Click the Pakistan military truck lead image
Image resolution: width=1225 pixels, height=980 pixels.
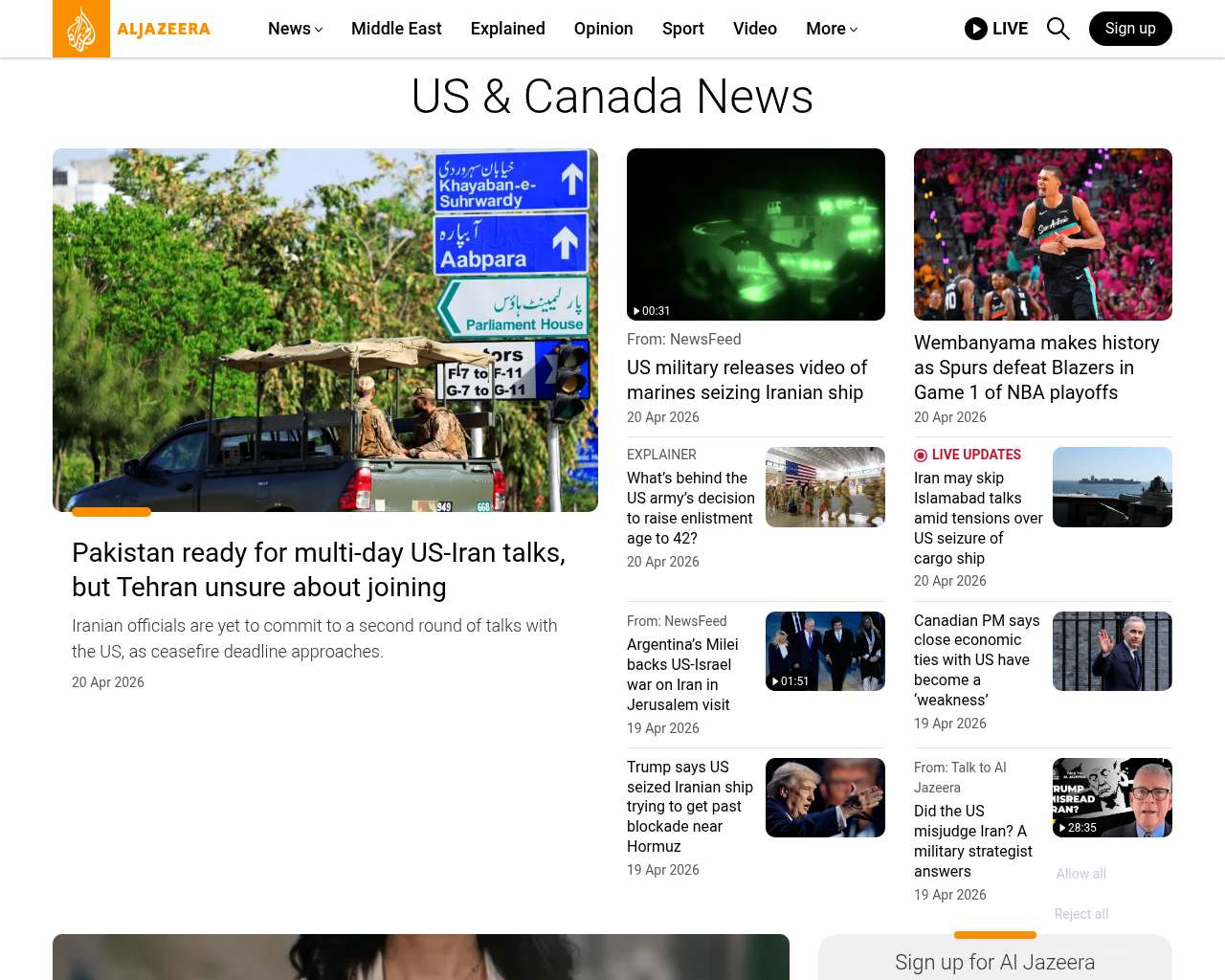point(325,330)
